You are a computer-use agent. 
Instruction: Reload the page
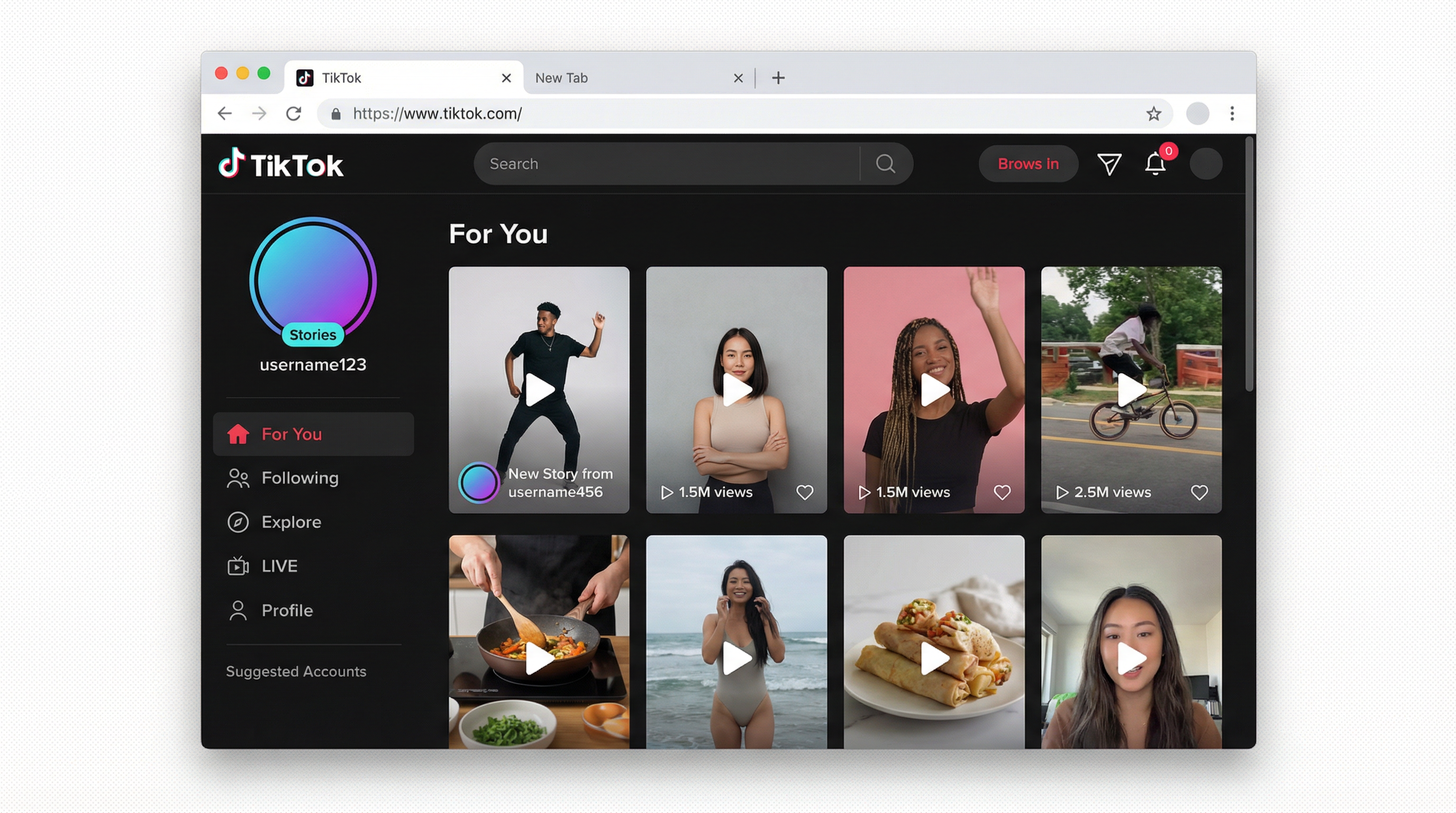click(293, 114)
